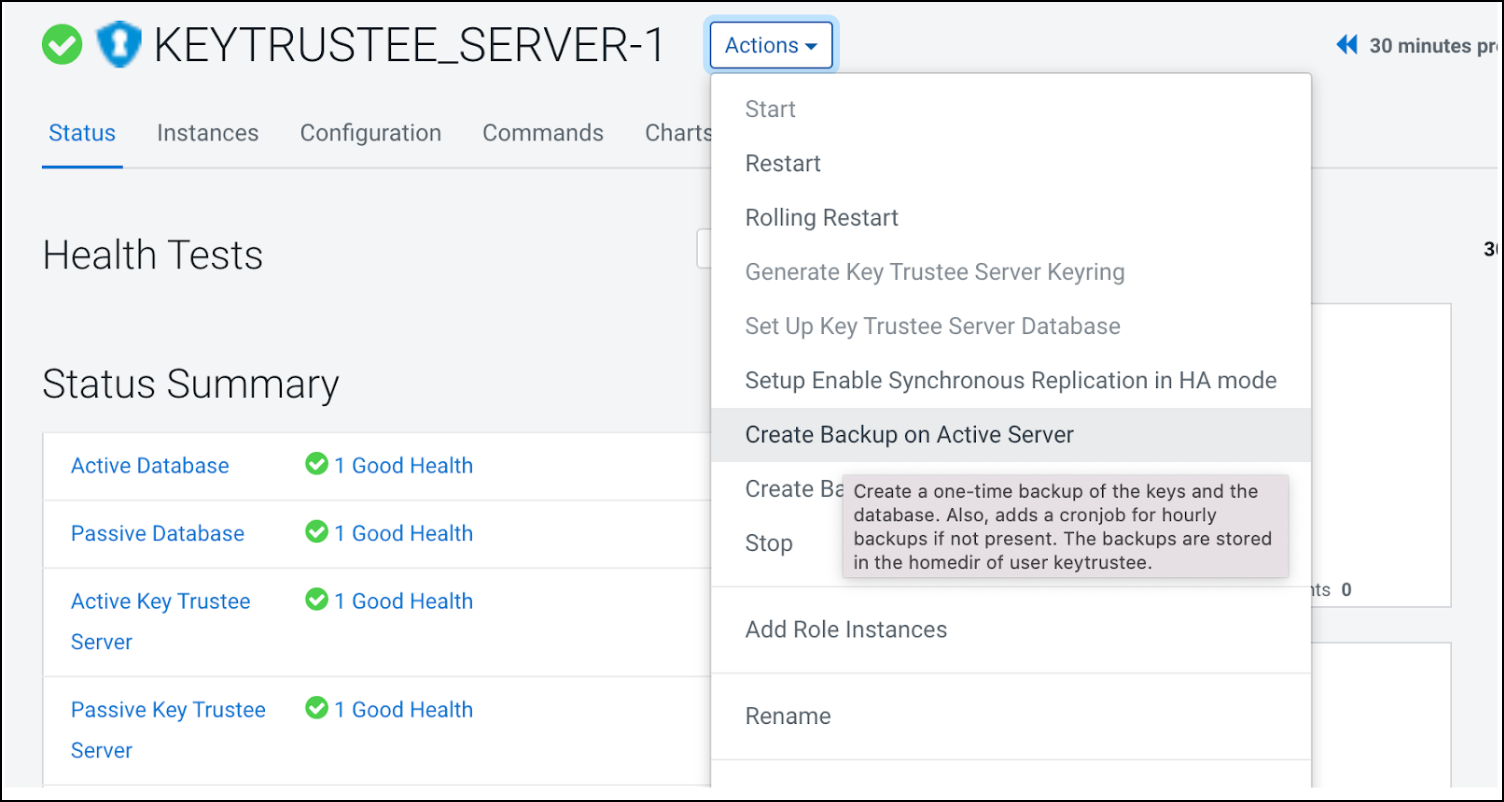Click Passive Database green check icon
Image resolution: width=1504 pixels, height=802 pixels.
tap(317, 533)
